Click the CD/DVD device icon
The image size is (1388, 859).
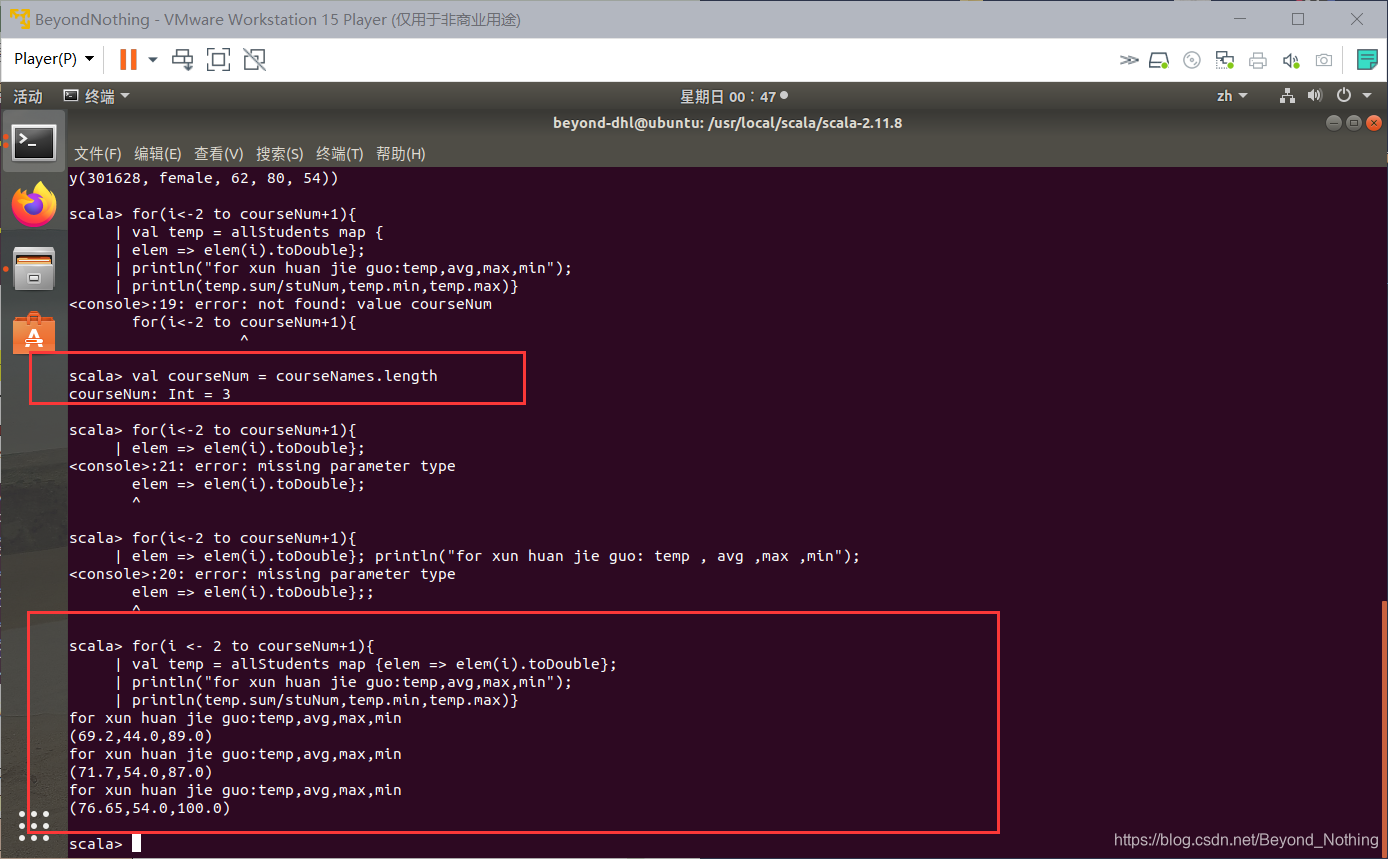pyautogui.click(x=1191, y=59)
